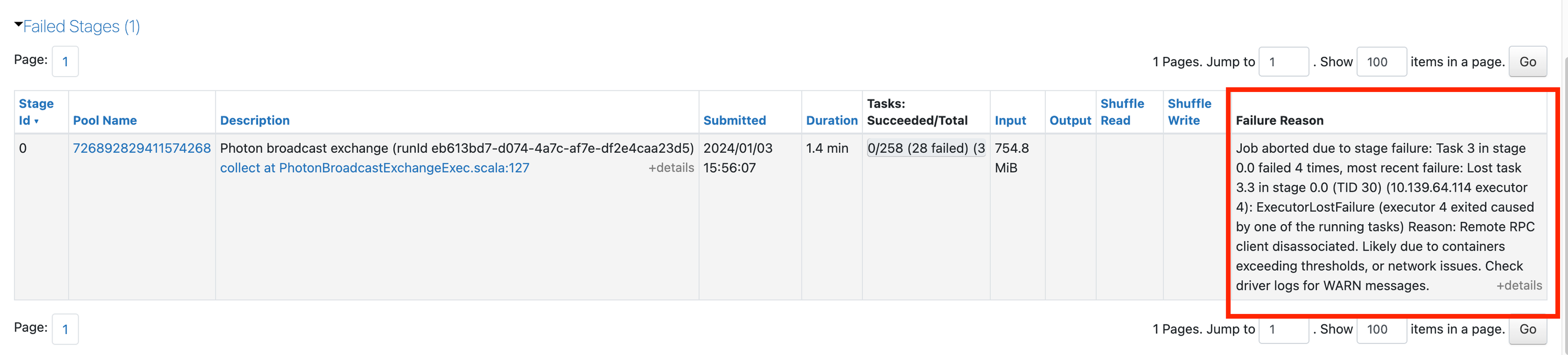Collapse the Failed Stages section arrow
1568x355 pixels.
[x=18, y=25]
